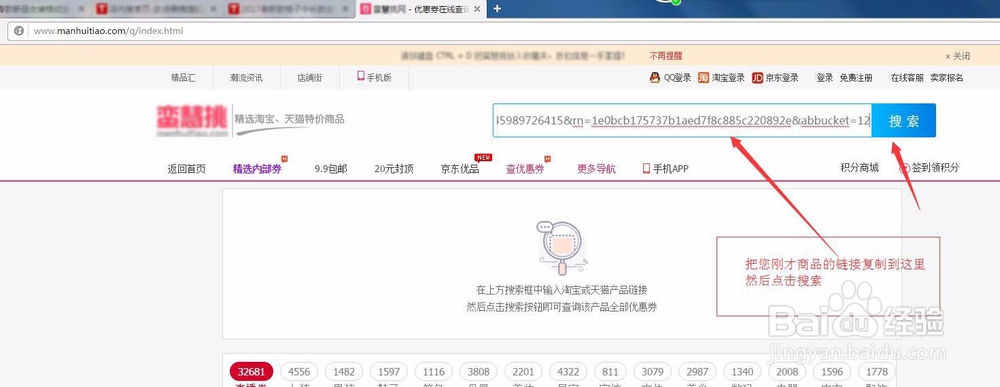Open 卖家报名 seller signup
The image size is (1000, 387).
pos(946,78)
